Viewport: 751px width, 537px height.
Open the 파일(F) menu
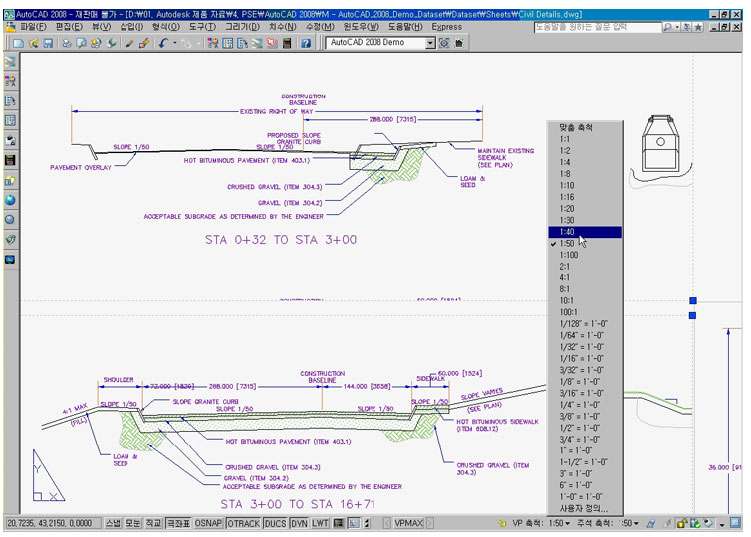pyautogui.click(x=33, y=27)
